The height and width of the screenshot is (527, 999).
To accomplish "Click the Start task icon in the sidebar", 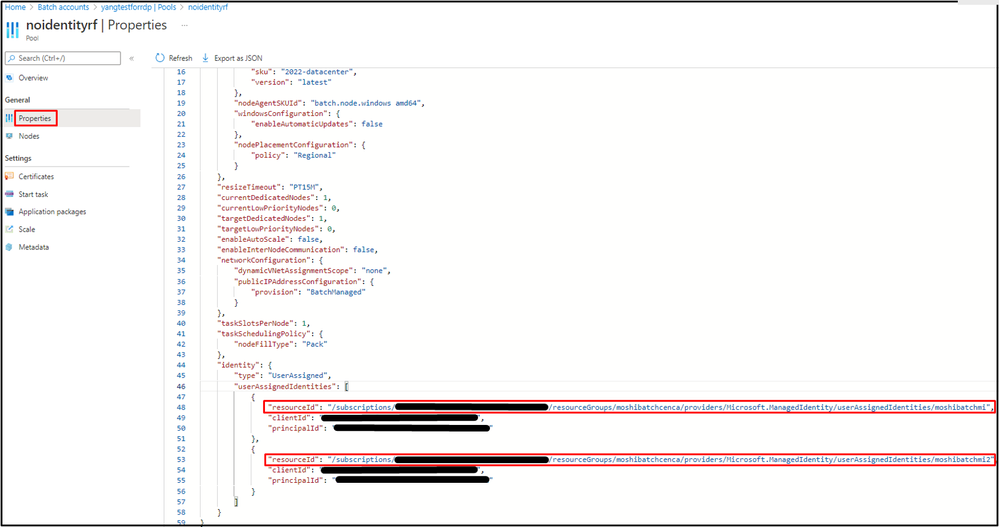I will [9, 194].
